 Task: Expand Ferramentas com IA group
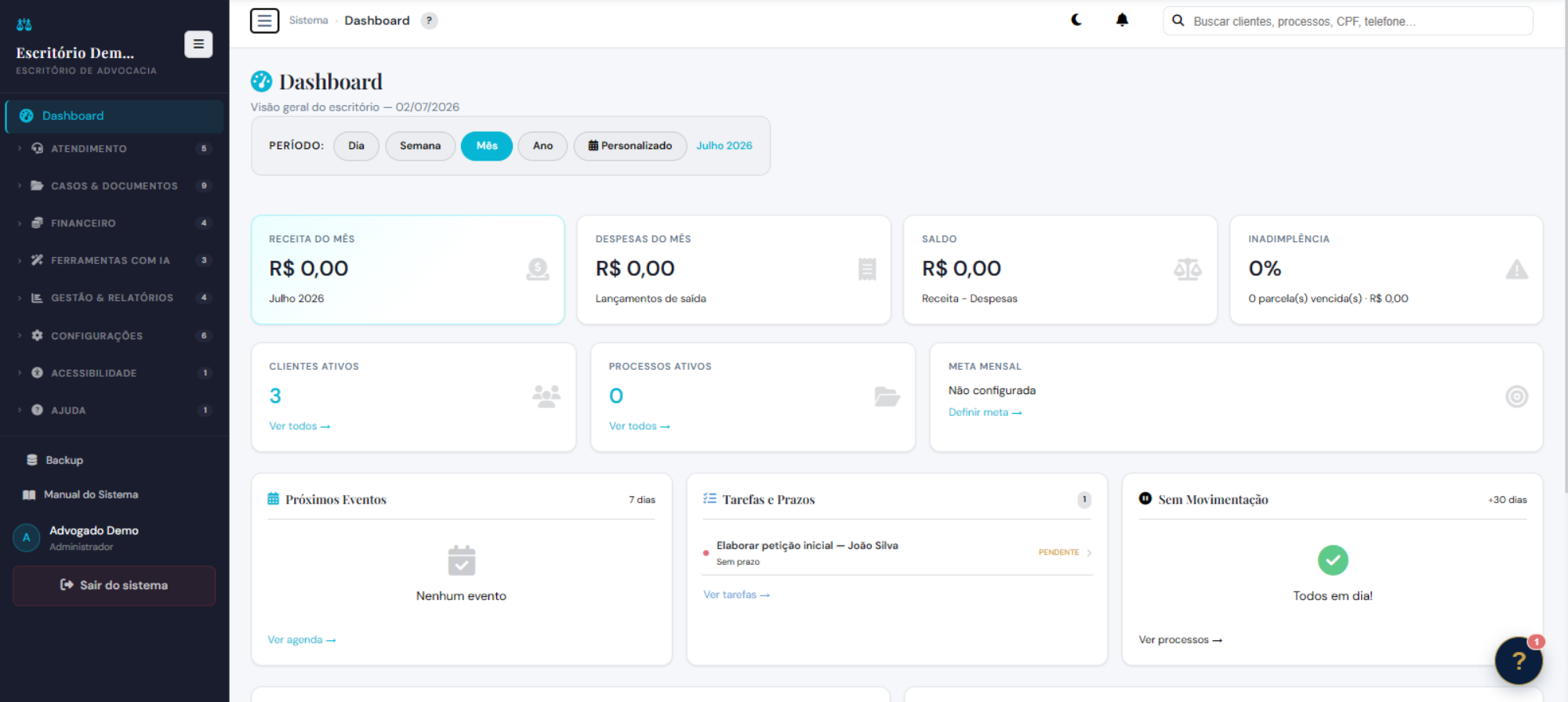click(x=114, y=260)
